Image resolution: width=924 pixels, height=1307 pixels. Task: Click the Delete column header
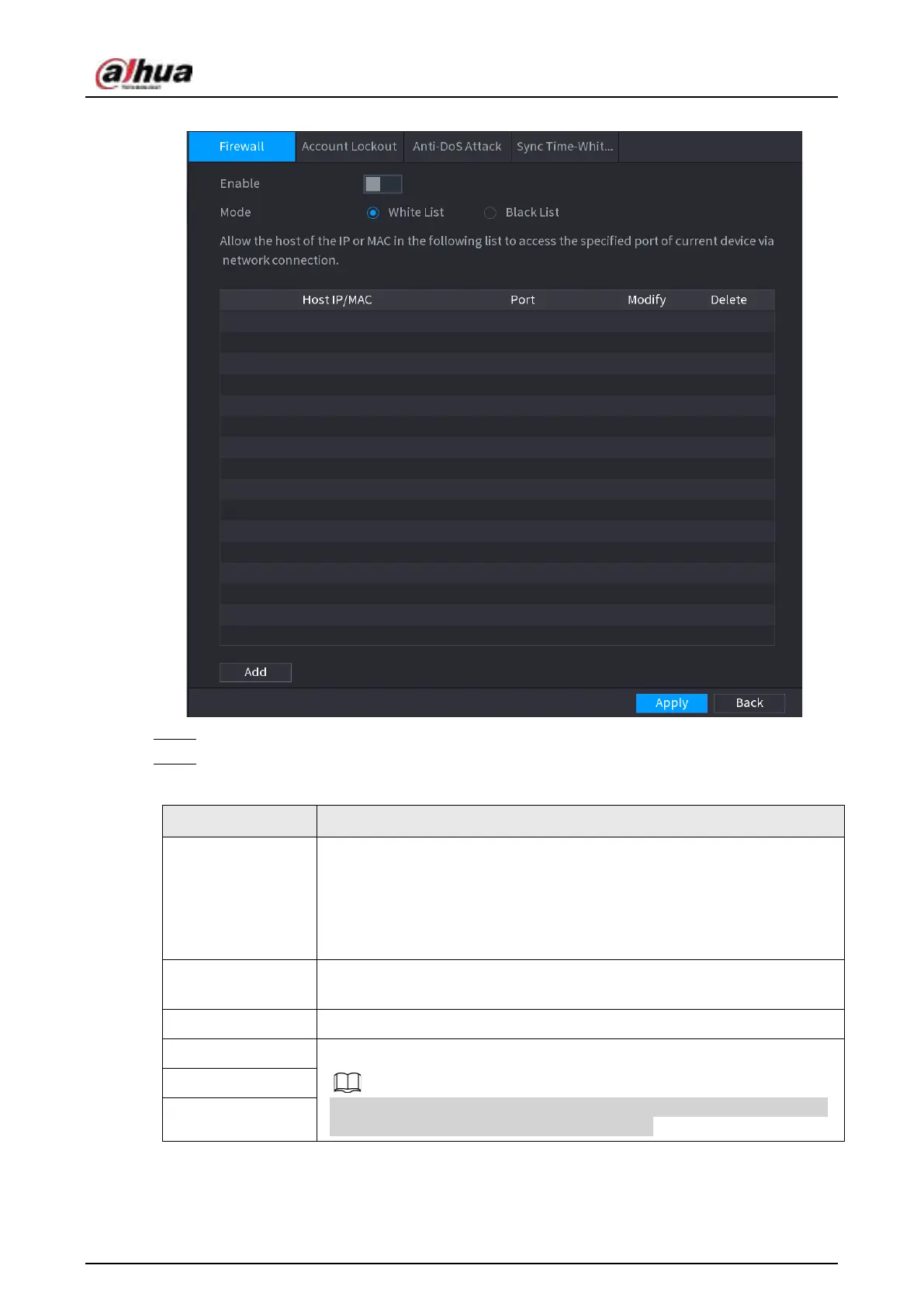tap(728, 300)
